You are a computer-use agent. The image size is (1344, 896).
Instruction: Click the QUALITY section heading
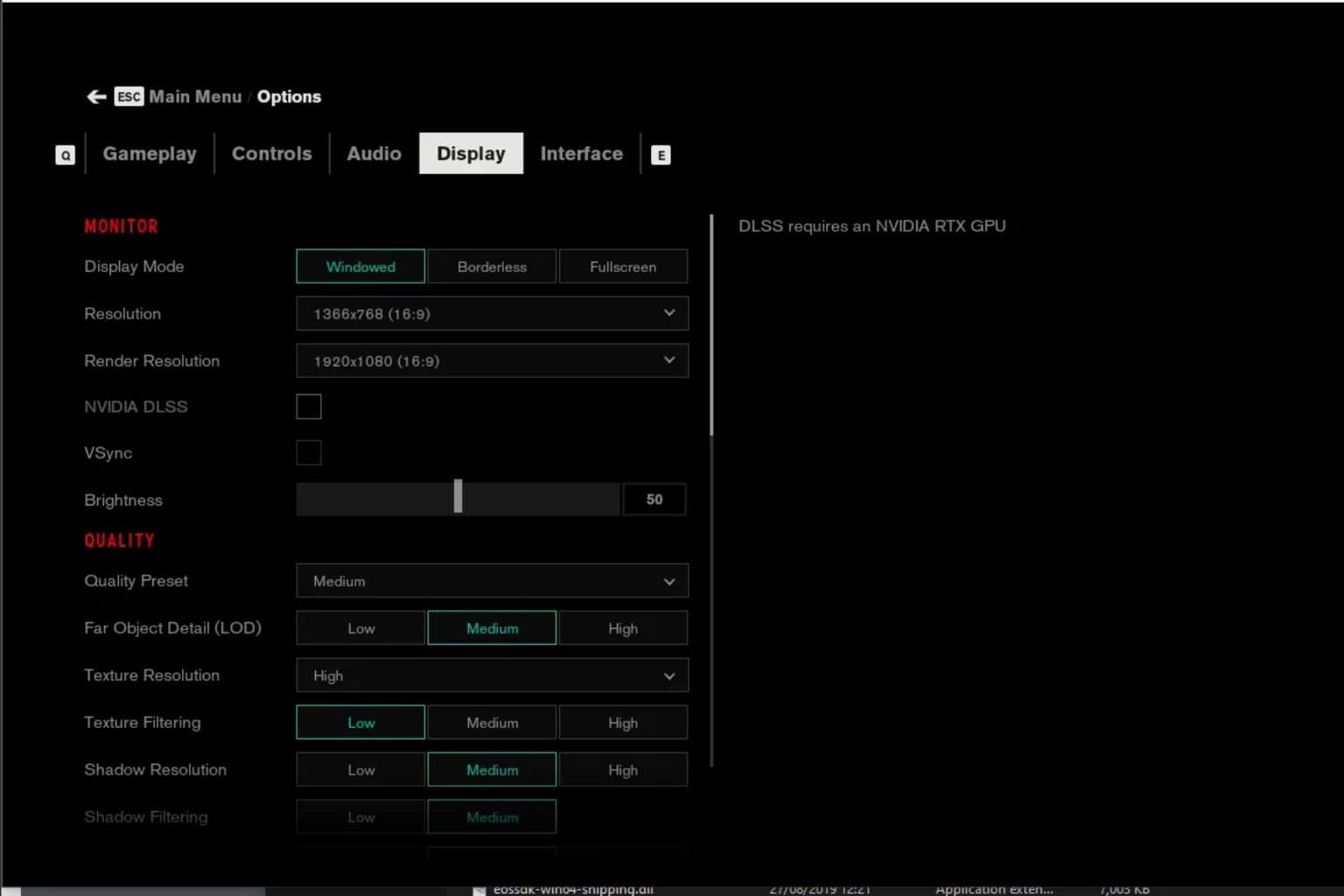[x=119, y=540]
